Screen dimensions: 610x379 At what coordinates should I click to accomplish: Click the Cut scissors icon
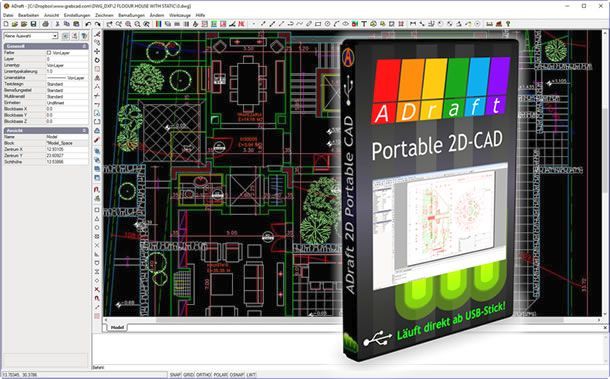coord(58,24)
